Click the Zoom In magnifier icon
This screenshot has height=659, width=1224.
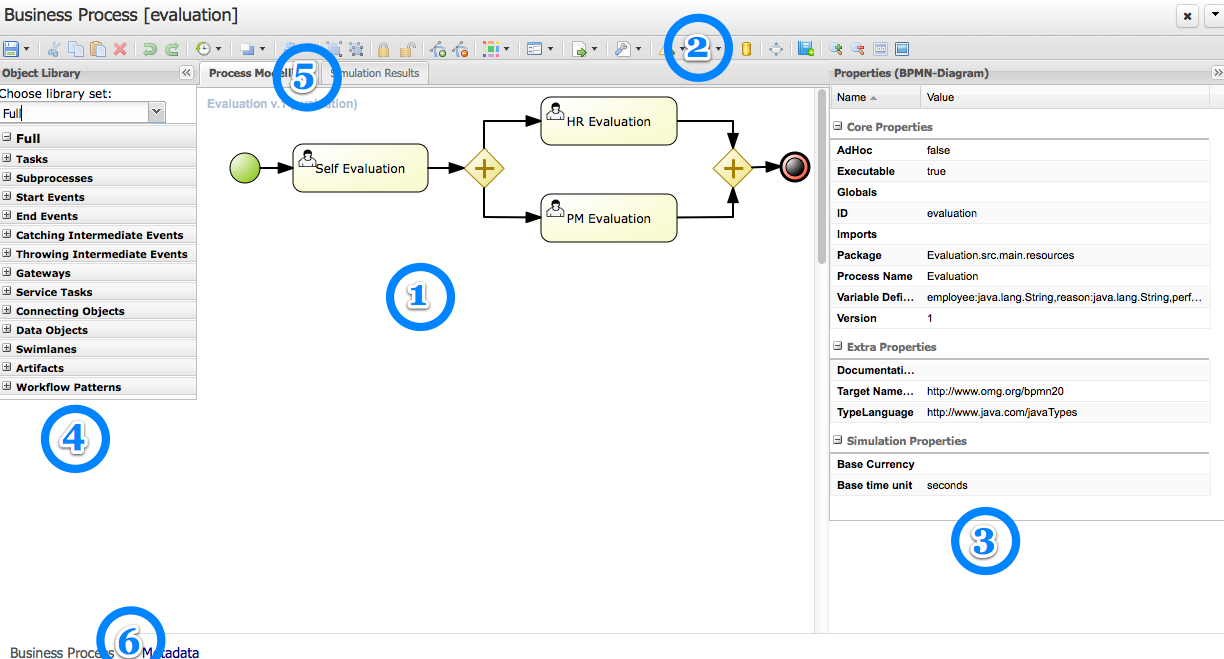836,49
